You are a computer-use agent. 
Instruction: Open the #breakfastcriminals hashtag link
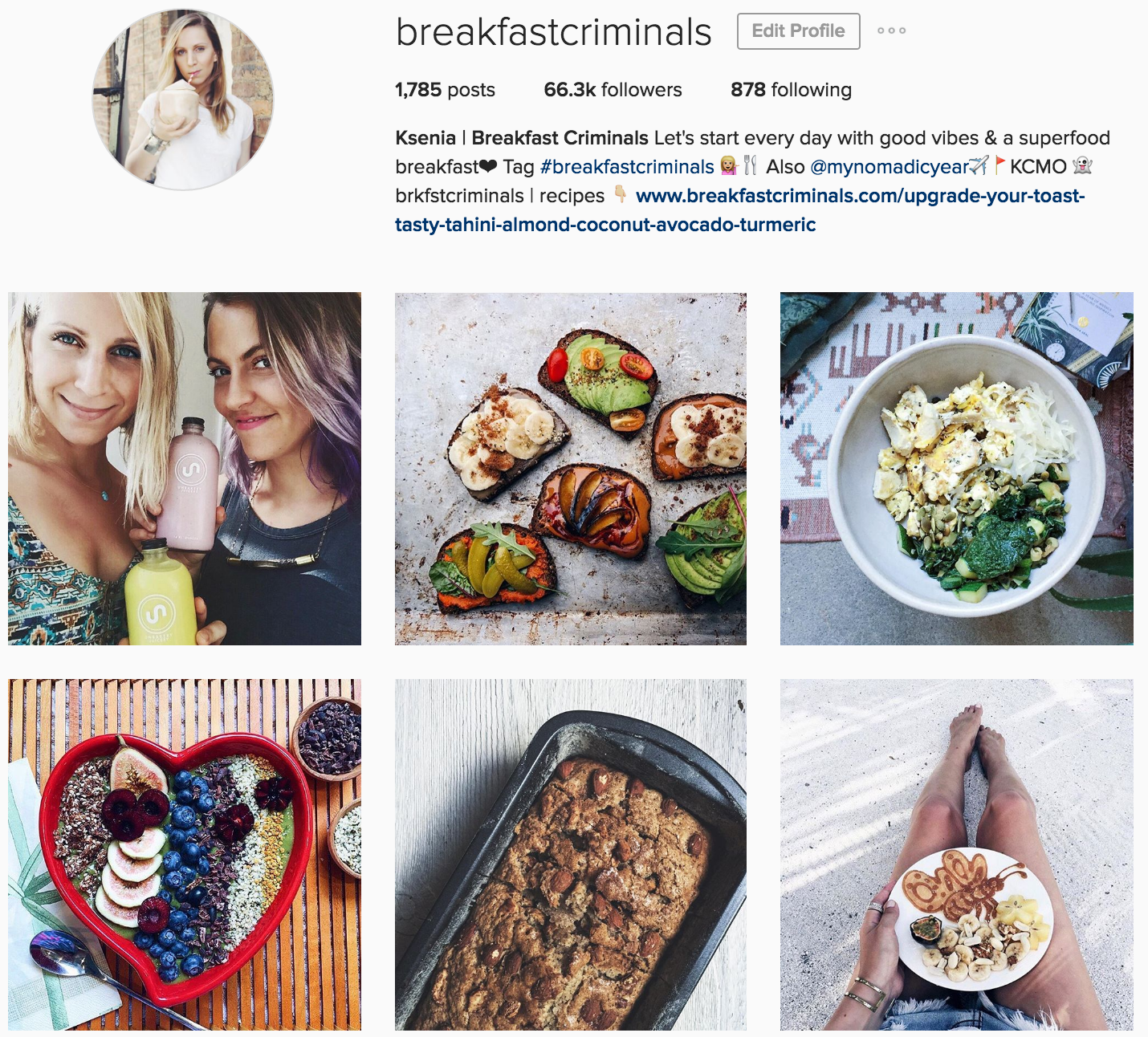(627, 167)
